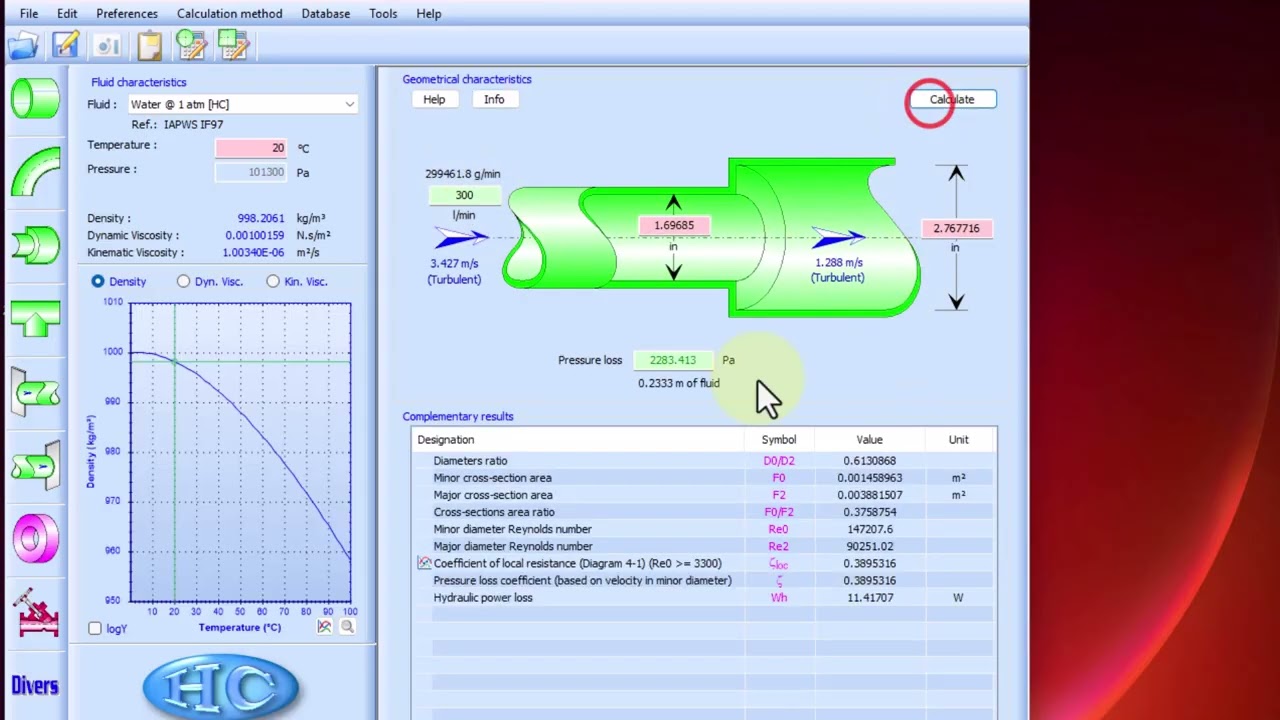Click the Re0 value 147207.6
Screen dimensions: 1280x720
pyautogui.click(x=870, y=529)
